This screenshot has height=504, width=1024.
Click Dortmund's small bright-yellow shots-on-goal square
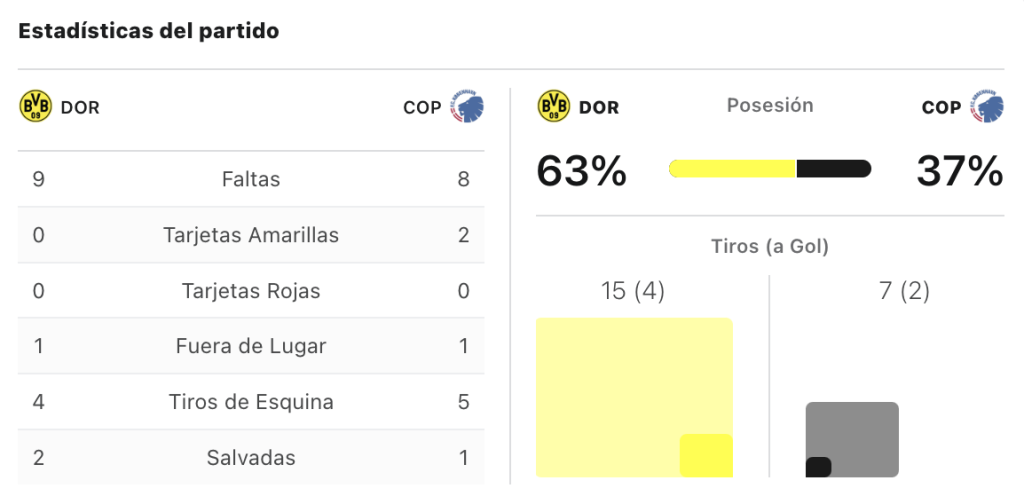point(707,456)
